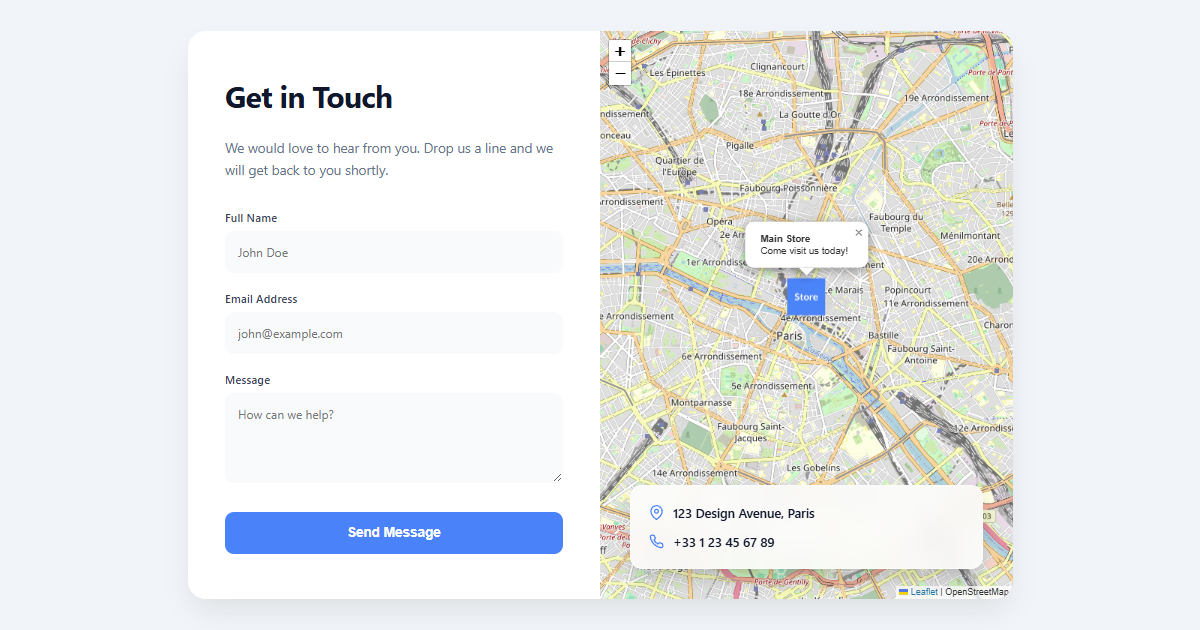This screenshot has width=1200, height=630.
Task: Click 'Come visit us today!' popup text
Action: pos(804,251)
